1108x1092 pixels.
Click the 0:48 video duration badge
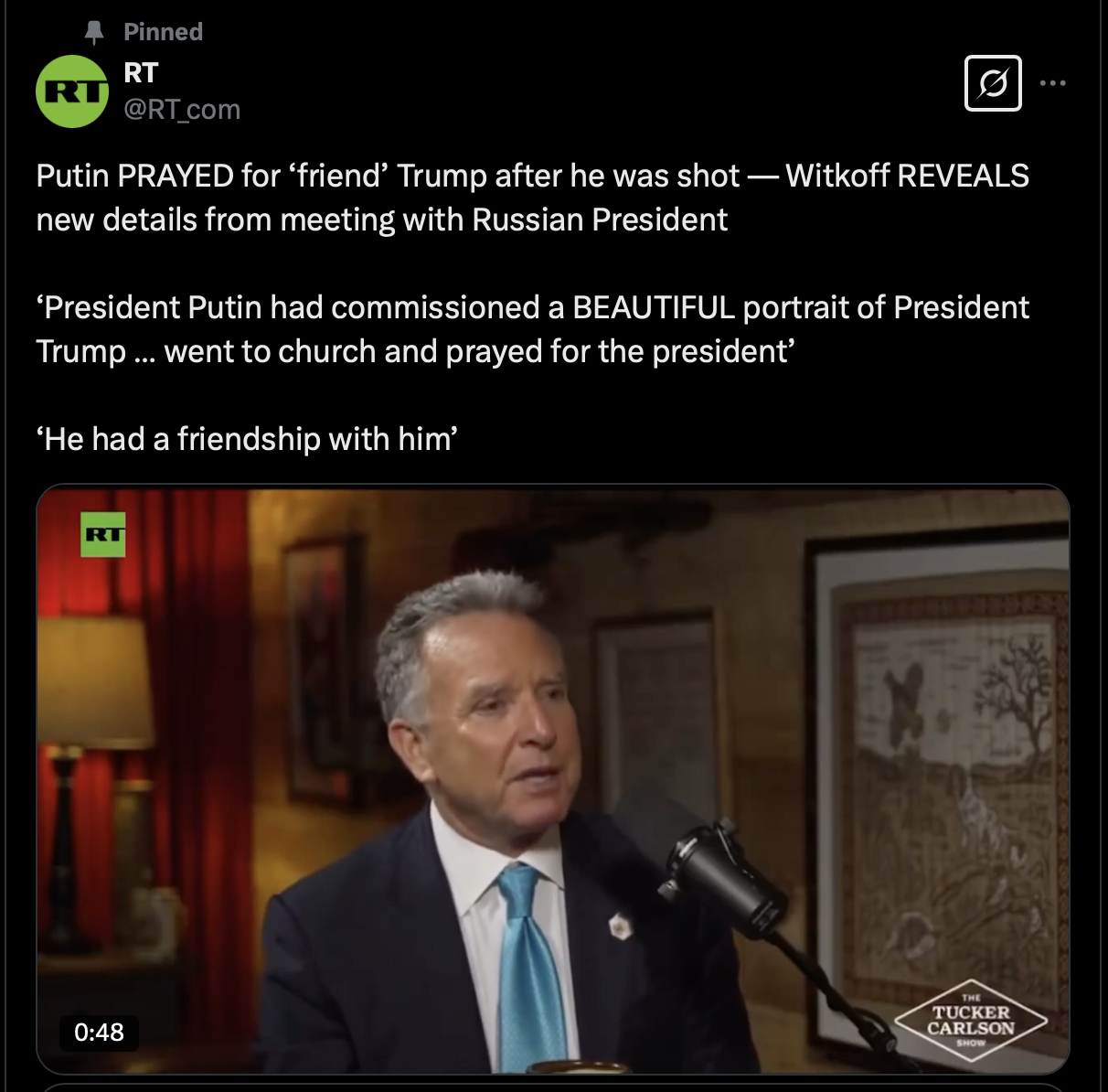coord(99,1032)
